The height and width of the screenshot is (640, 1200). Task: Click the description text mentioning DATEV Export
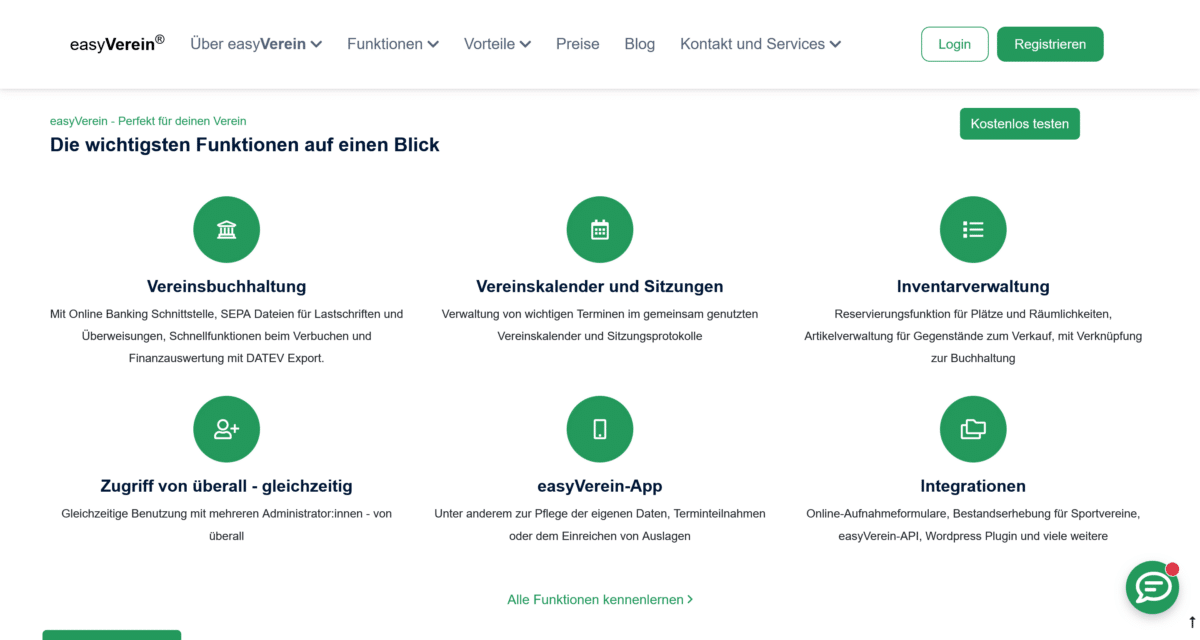(226, 336)
